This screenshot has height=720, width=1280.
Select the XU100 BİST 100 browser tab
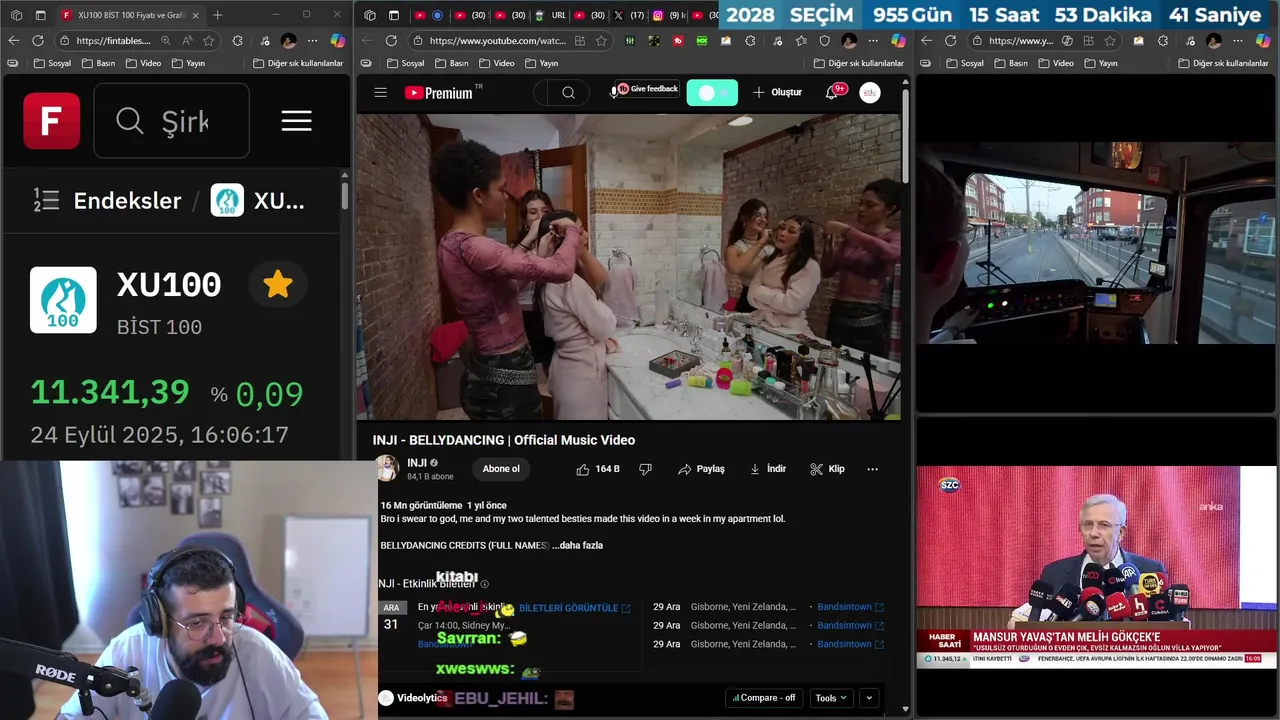pos(130,15)
